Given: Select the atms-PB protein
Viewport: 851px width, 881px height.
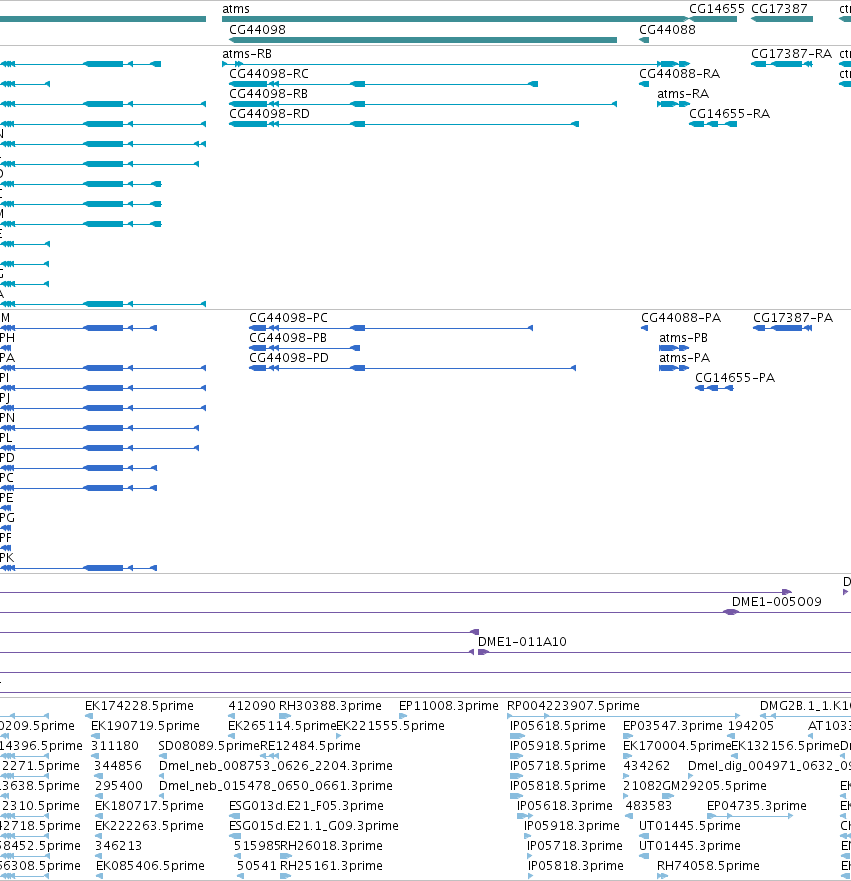Looking at the screenshot, I should [x=674, y=348].
